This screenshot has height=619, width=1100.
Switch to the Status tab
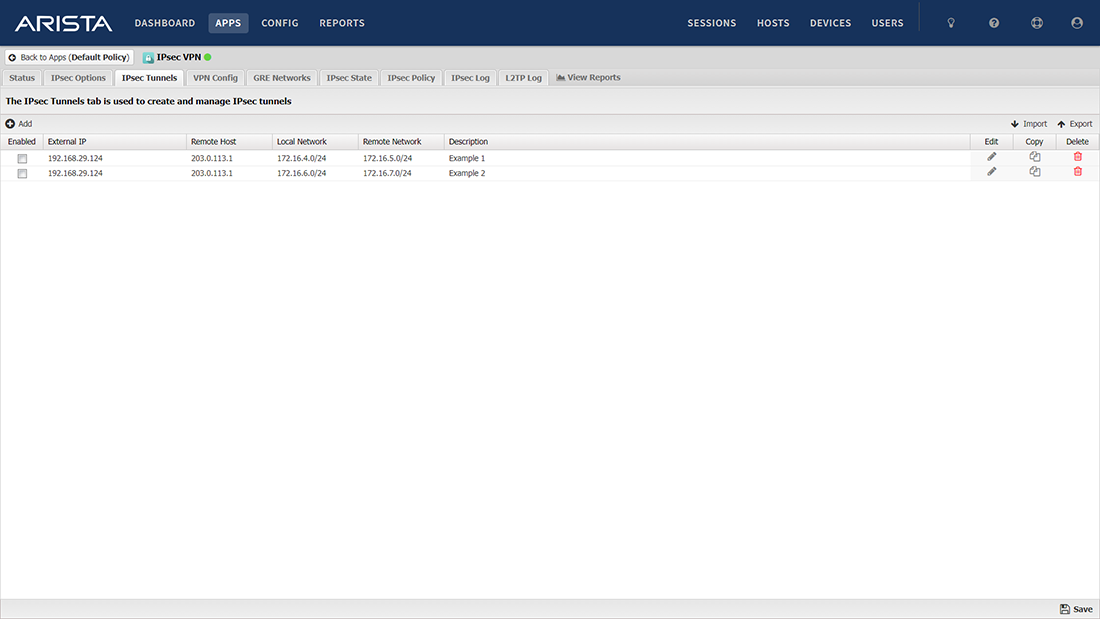[x=22, y=78]
